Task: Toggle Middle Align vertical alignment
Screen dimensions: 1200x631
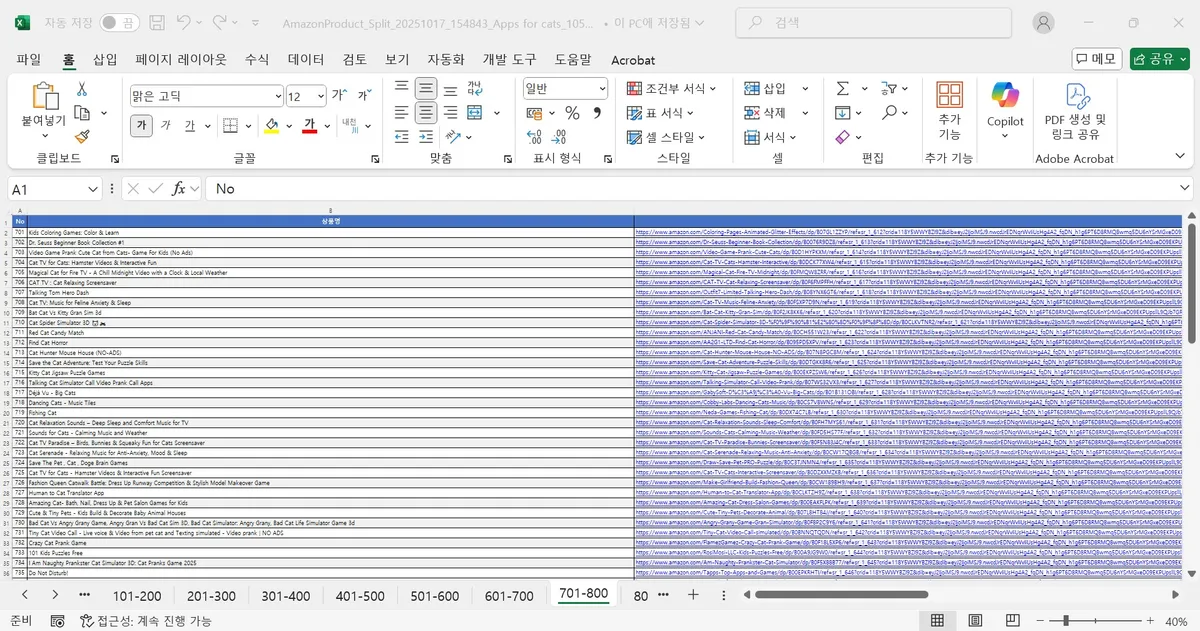Action: coord(426,89)
